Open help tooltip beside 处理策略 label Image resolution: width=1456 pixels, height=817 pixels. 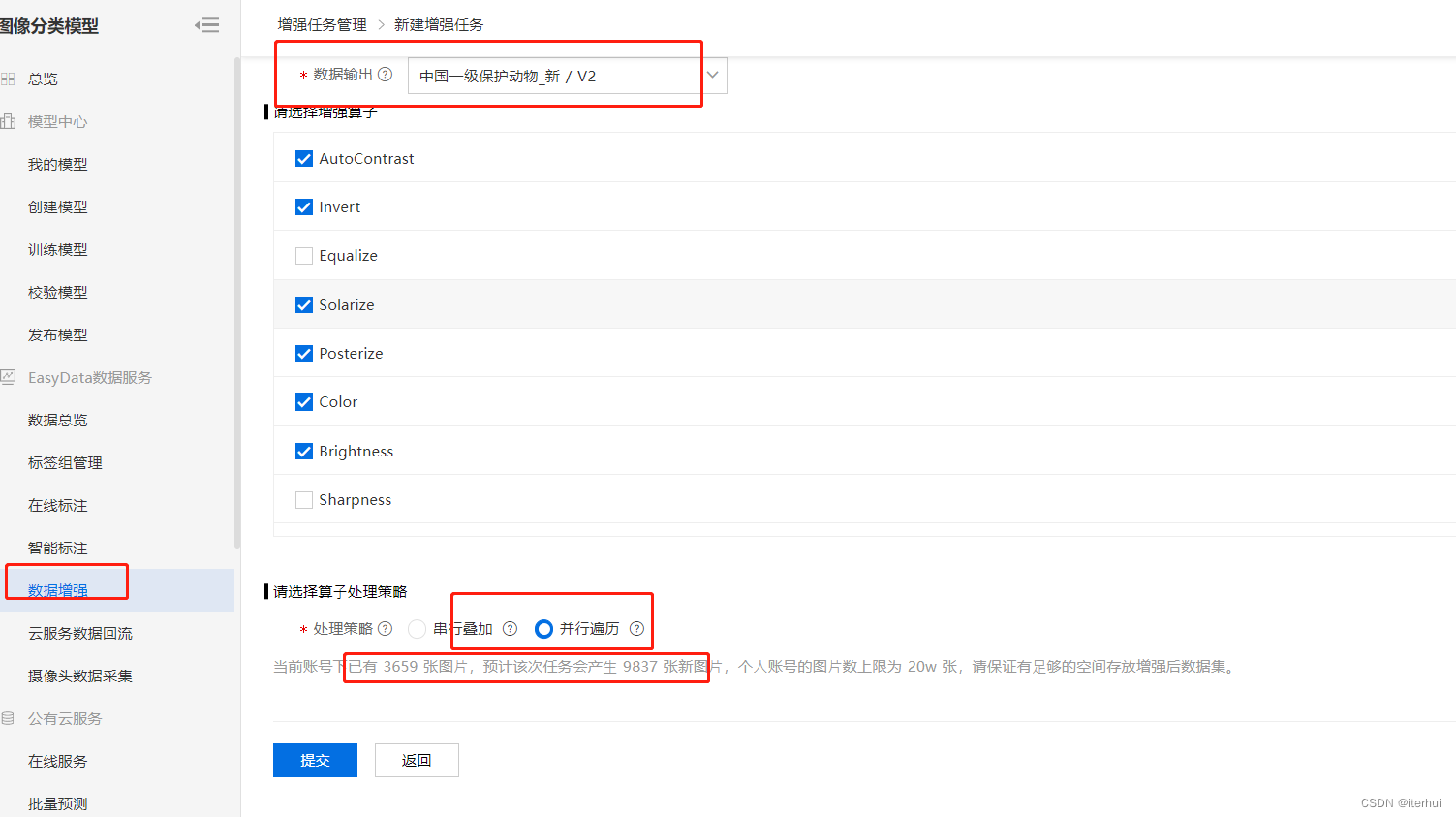(385, 629)
